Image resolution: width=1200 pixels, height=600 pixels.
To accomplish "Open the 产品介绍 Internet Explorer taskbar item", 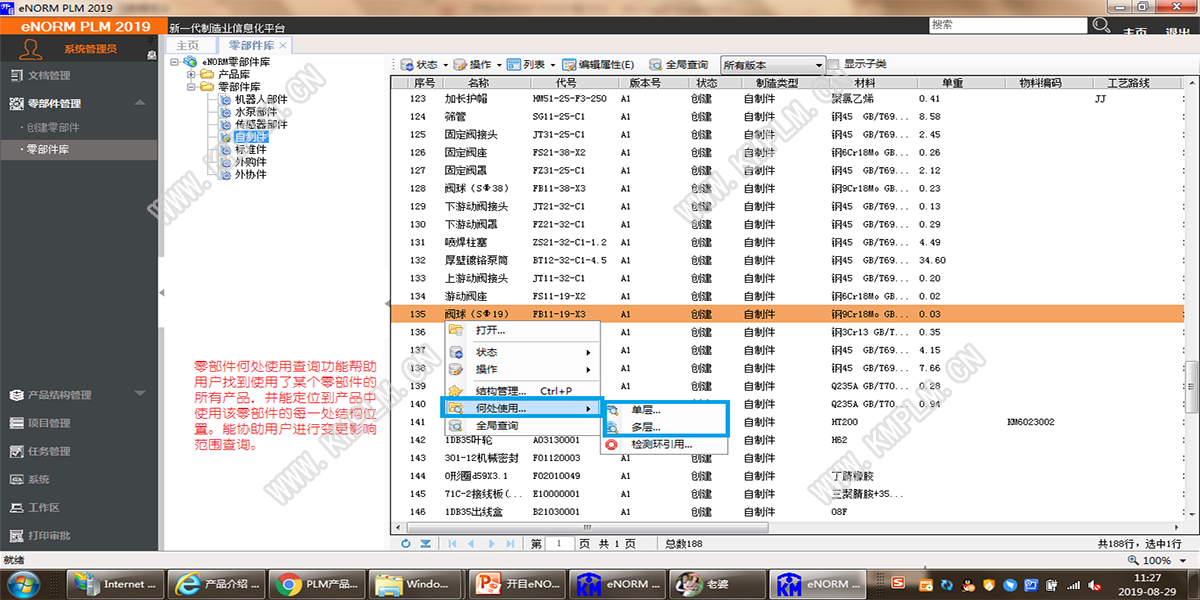I will click(x=217, y=583).
